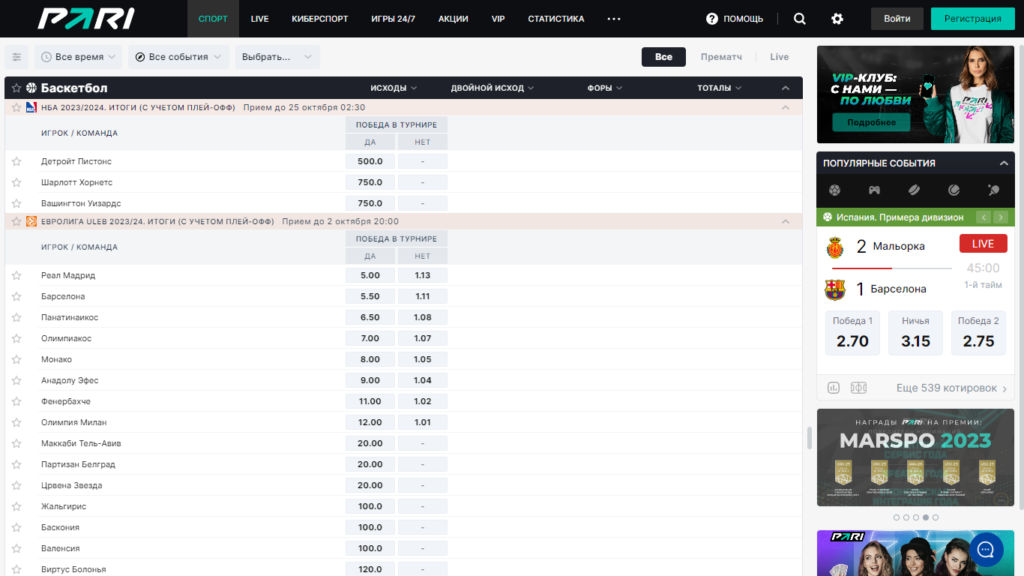
Task: Click the NBA league logo icon
Action: tap(31, 107)
